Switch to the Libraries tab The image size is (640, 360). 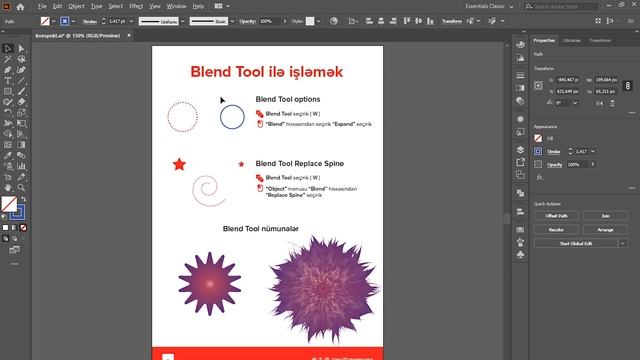571,40
